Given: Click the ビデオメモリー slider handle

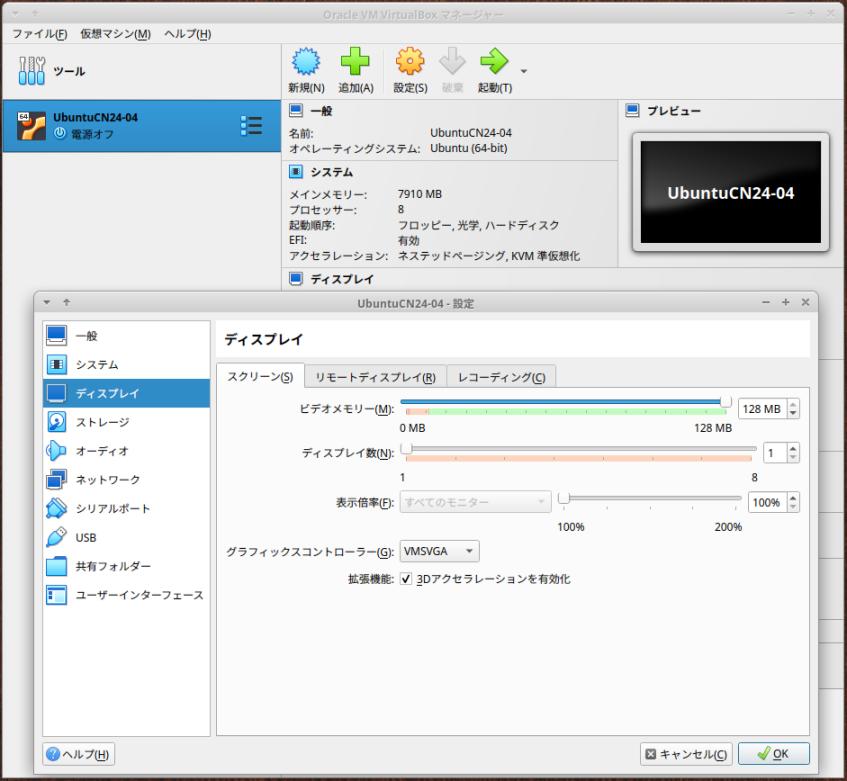Looking at the screenshot, I should (x=726, y=401).
